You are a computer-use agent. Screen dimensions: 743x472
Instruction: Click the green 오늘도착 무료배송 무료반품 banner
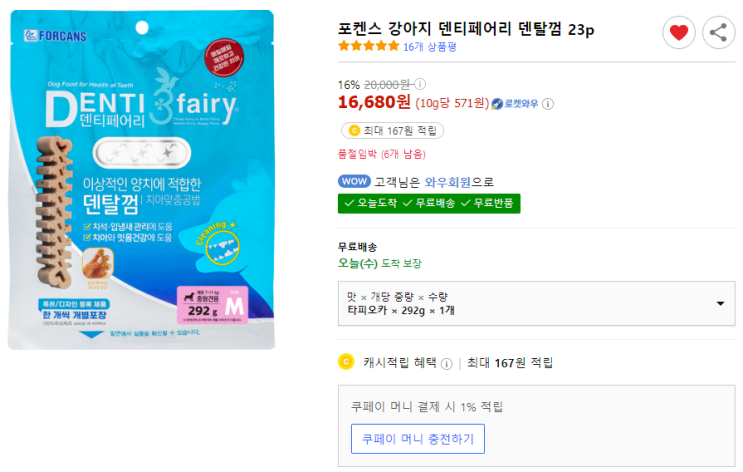click(429, 203)
